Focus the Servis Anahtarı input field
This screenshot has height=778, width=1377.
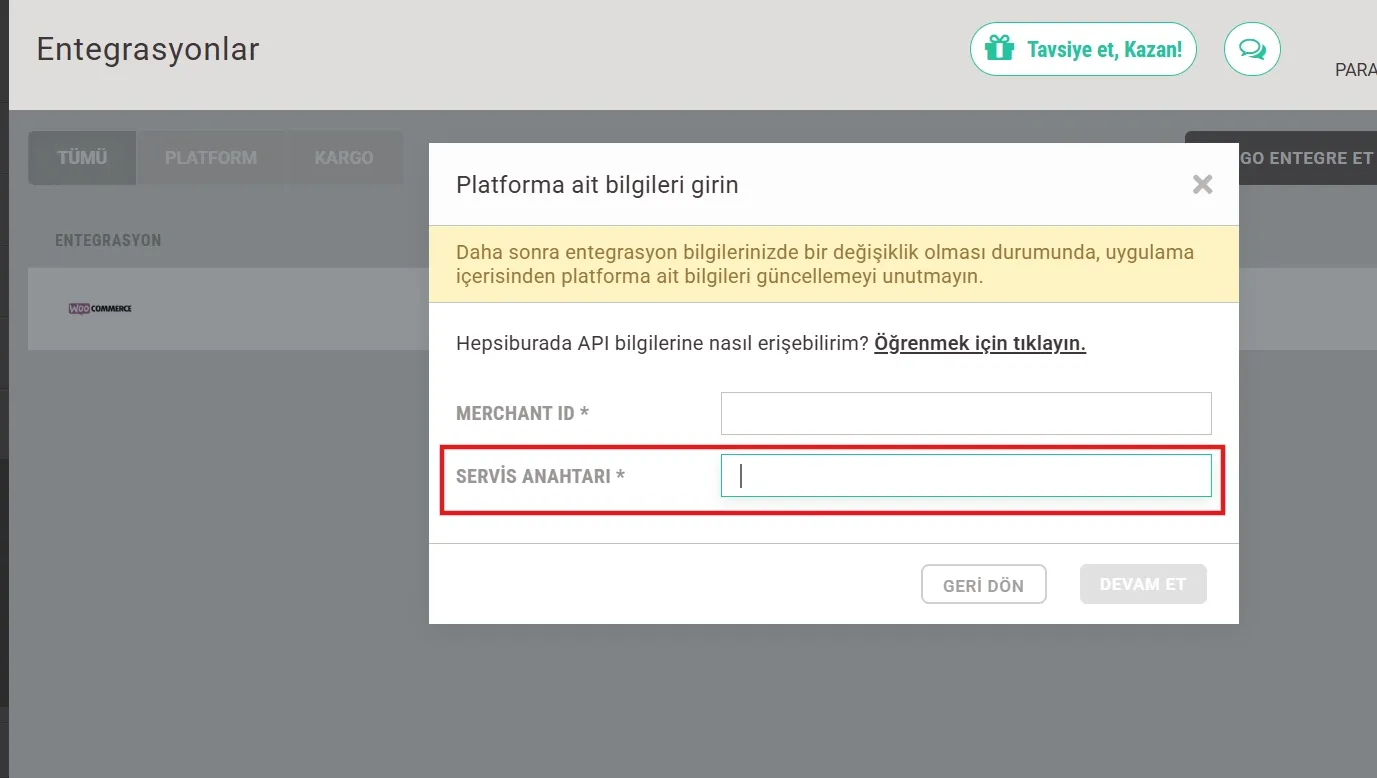[966, 476]
